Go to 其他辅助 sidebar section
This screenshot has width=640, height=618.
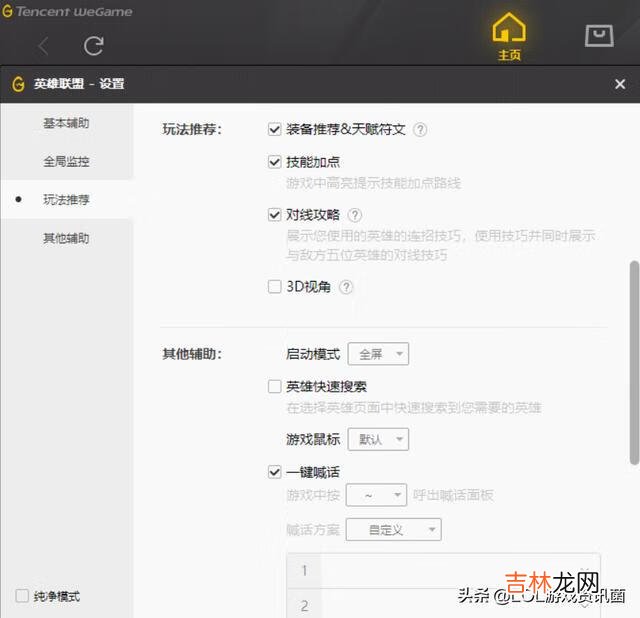(66, 238)
